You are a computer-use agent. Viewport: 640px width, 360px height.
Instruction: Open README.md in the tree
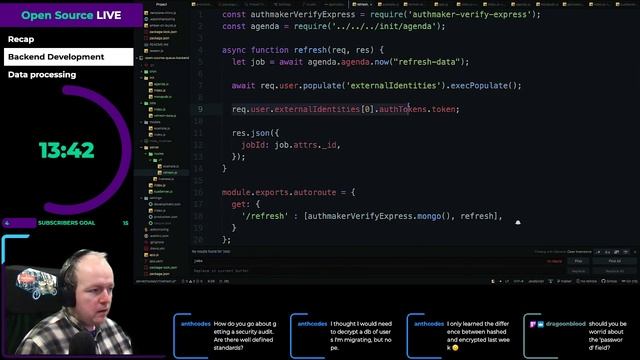159,44
